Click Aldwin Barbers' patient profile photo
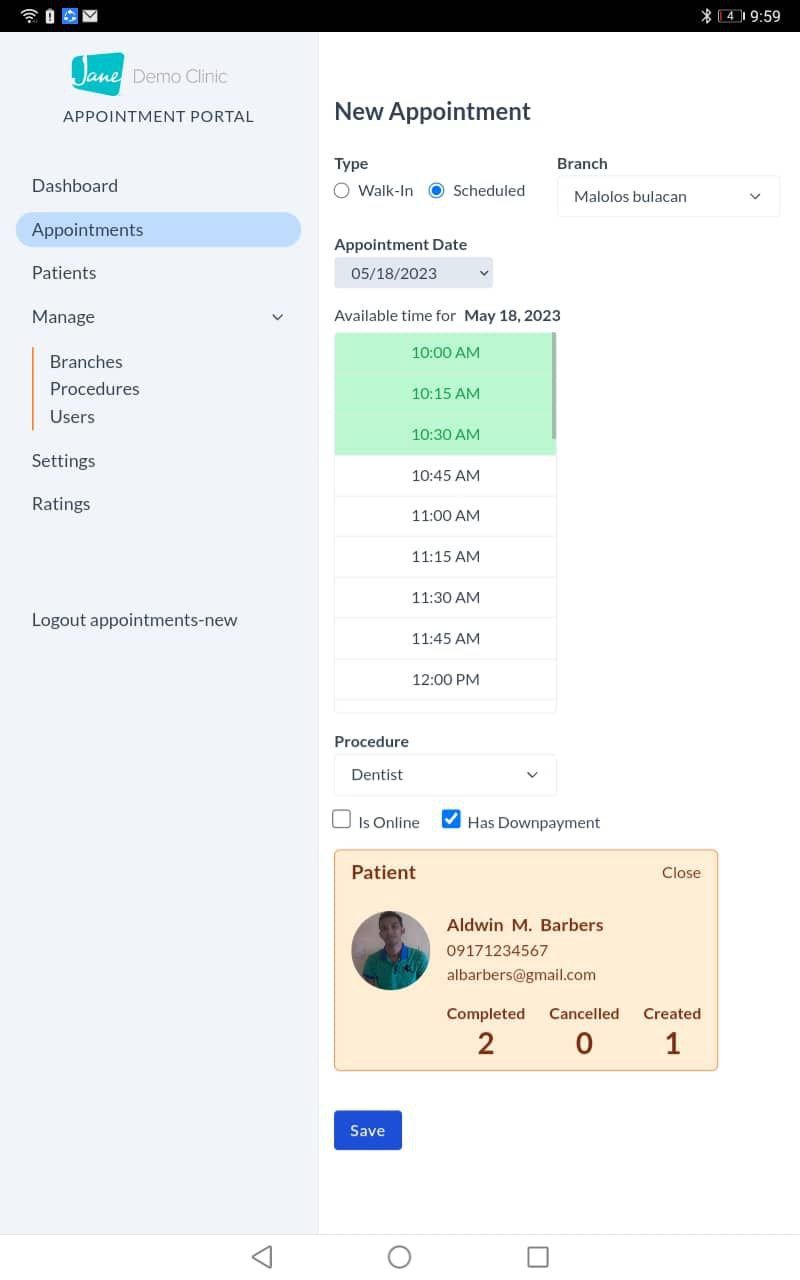This screenshot has width=800, height=1280. coord(391,950)
